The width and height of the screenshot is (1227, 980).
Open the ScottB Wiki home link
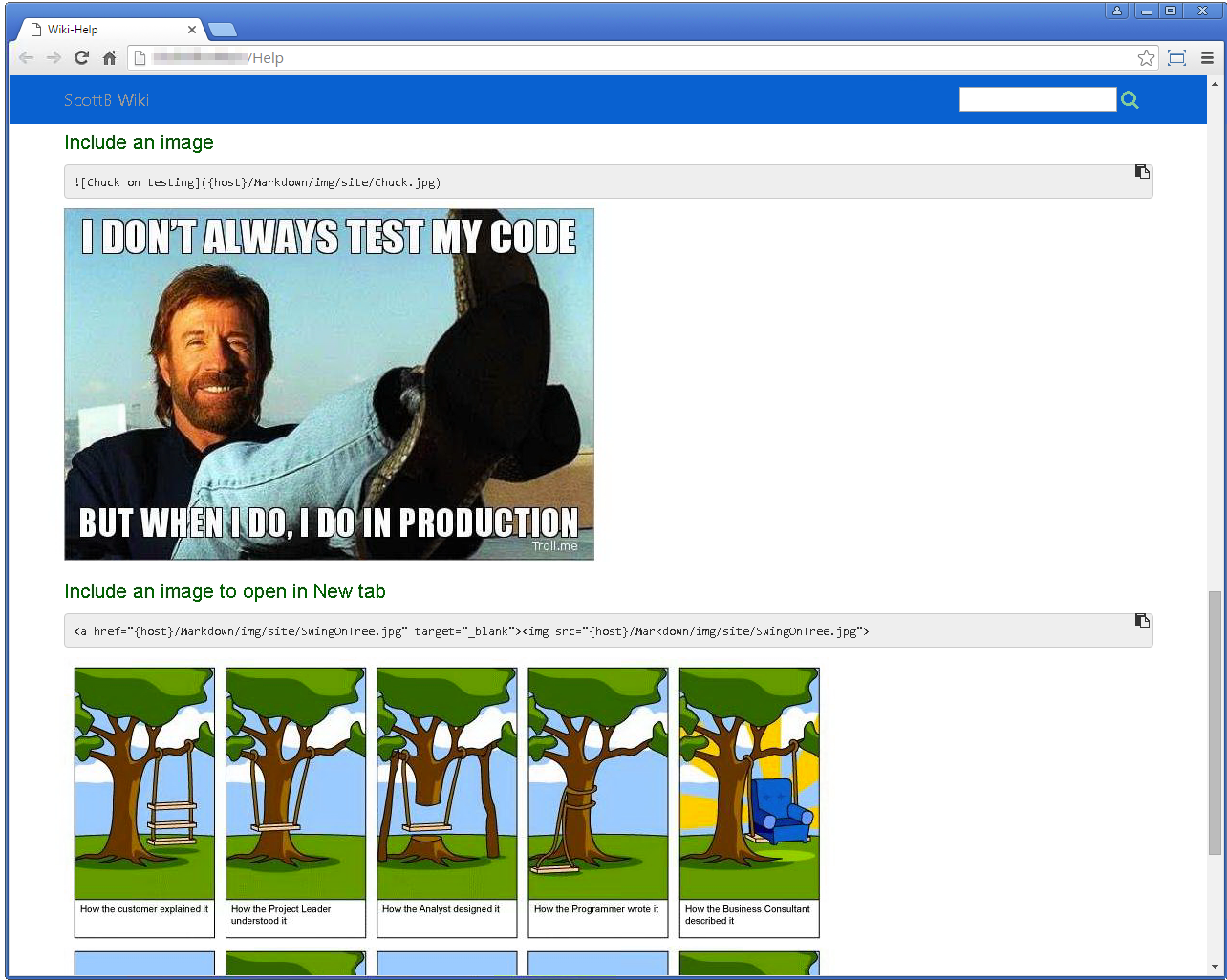click(x=106, y=100)
